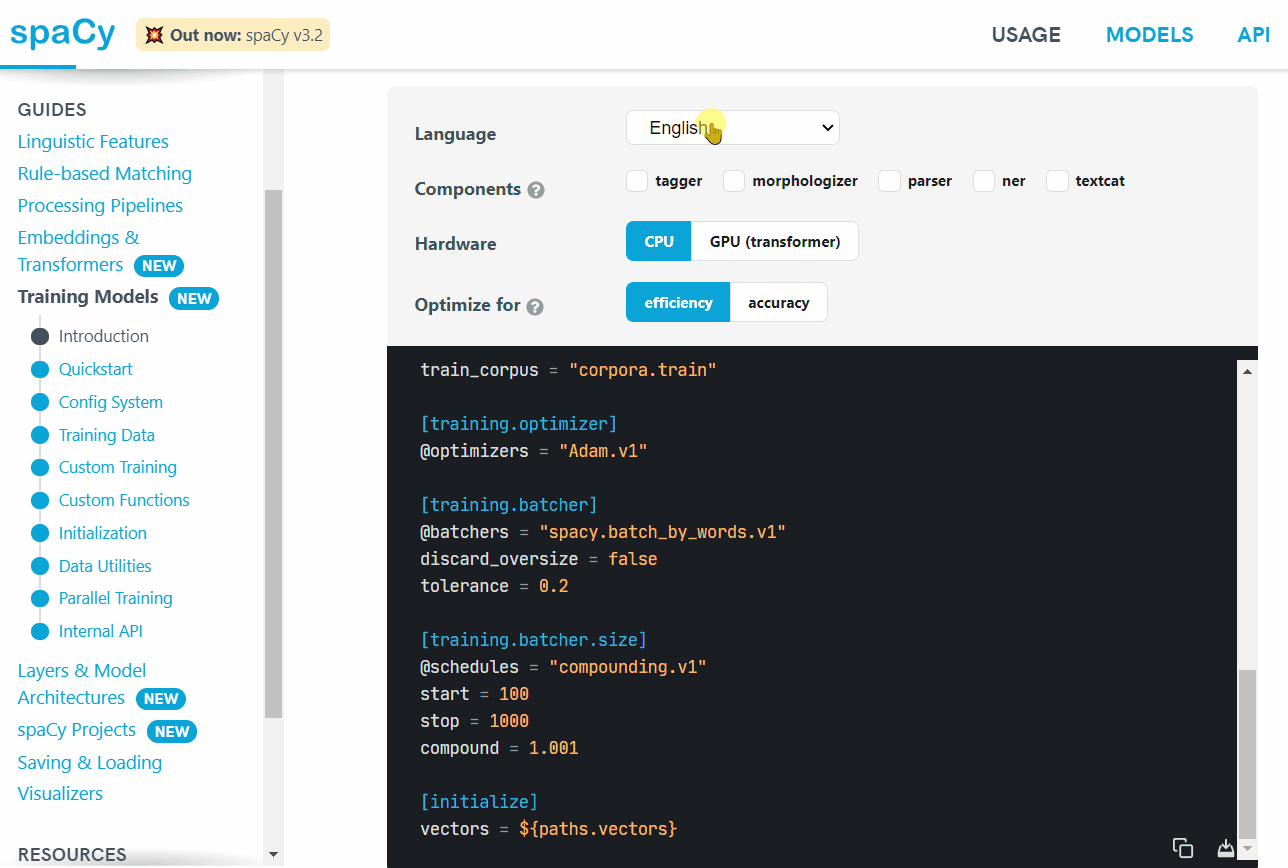Enable the parser component checkbox
This screenshot has width=1288, height=868.
888,181
